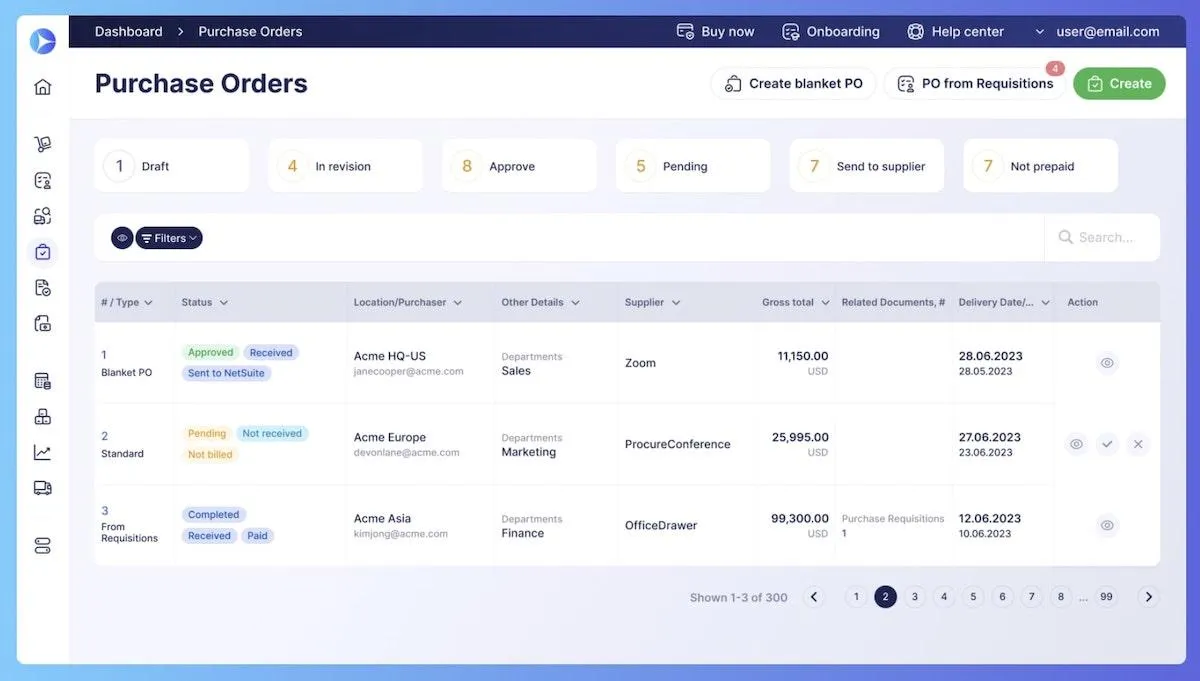
Task: Toggle the eye visibility button beside Filters
Action: [122, 238]
